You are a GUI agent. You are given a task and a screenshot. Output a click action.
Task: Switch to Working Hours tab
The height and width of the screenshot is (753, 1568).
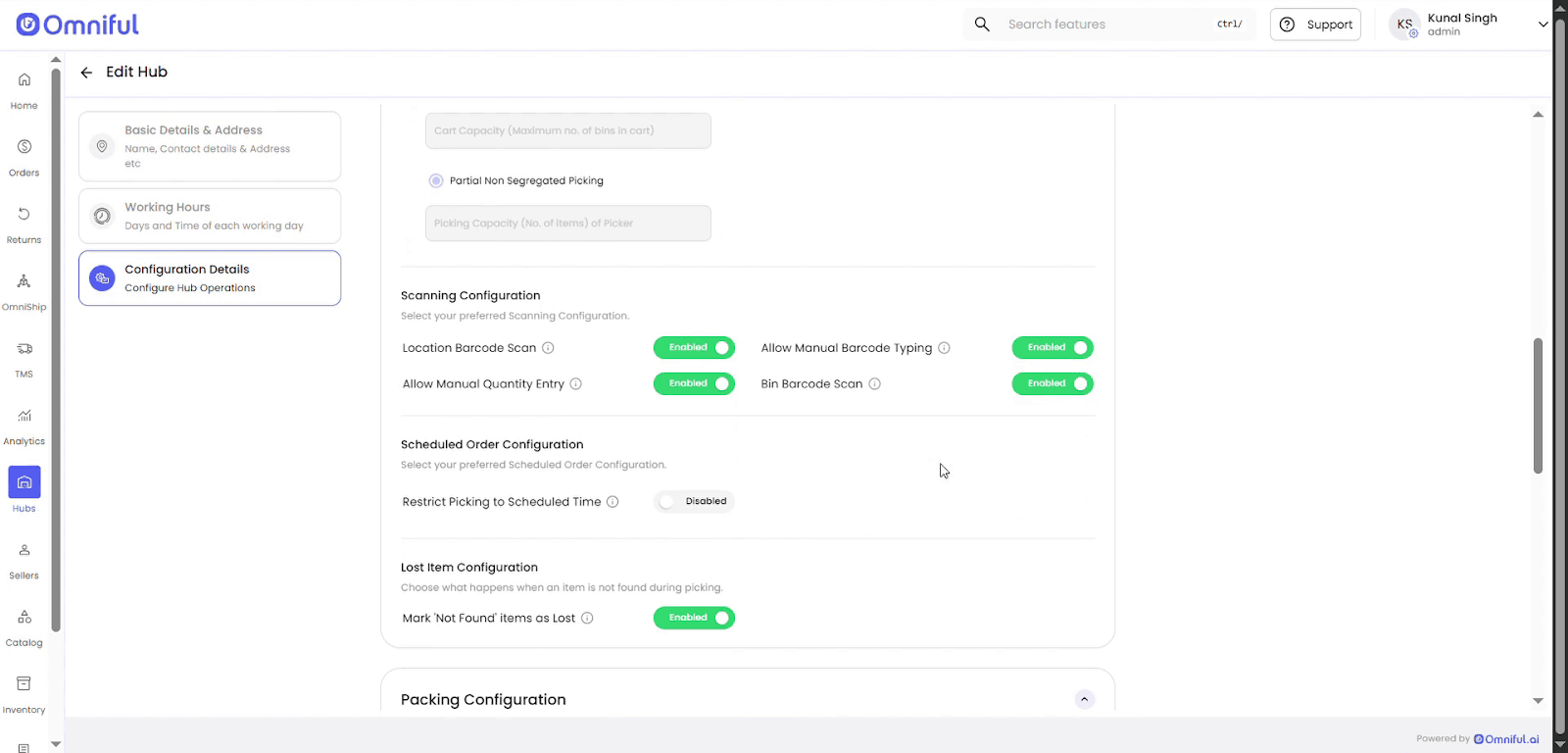click(210, 216)
